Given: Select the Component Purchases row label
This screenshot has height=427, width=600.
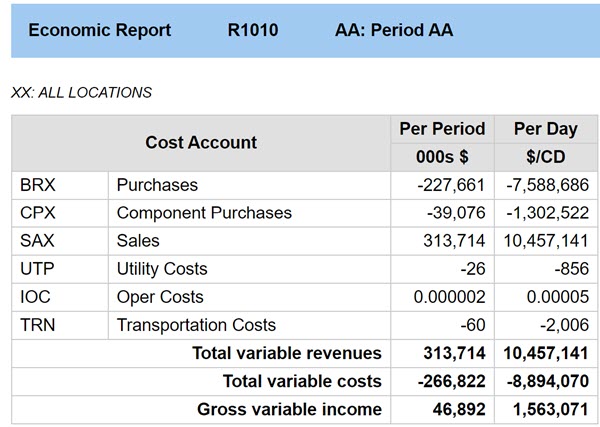Looking at the screenshot, I should (x=204, y=213).
